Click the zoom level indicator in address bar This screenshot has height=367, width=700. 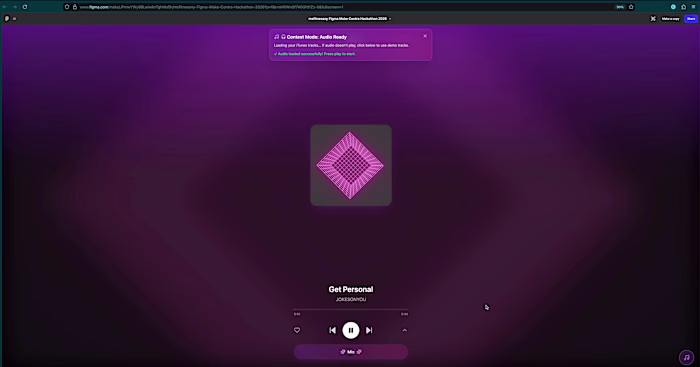(620, 7)
